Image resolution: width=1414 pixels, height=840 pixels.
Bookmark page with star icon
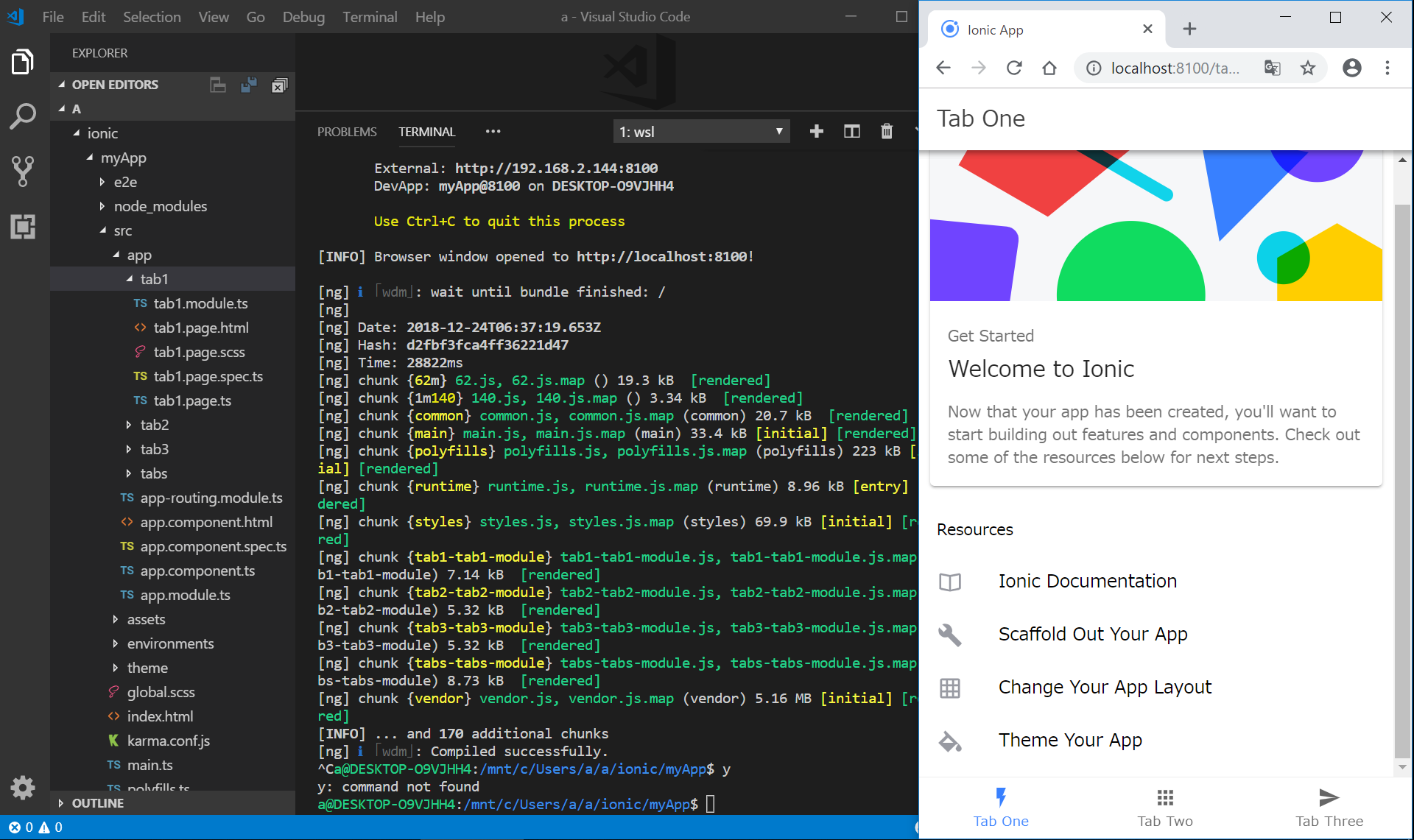[x=1307, y=68]
